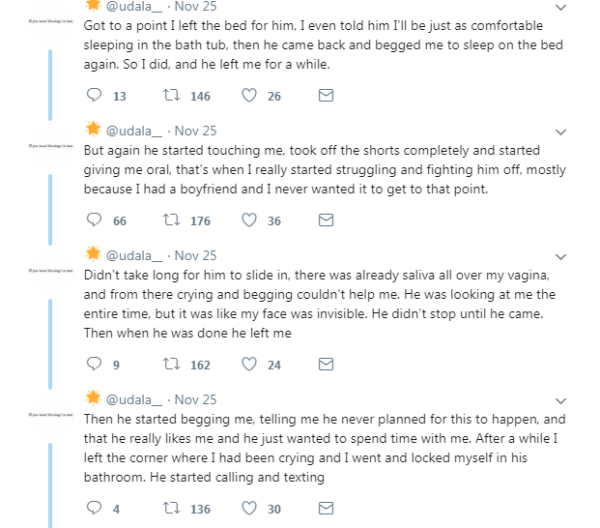Open the more options chevron on the top tweet
Screen dimensions: 600x528
[x=561, y=7]
